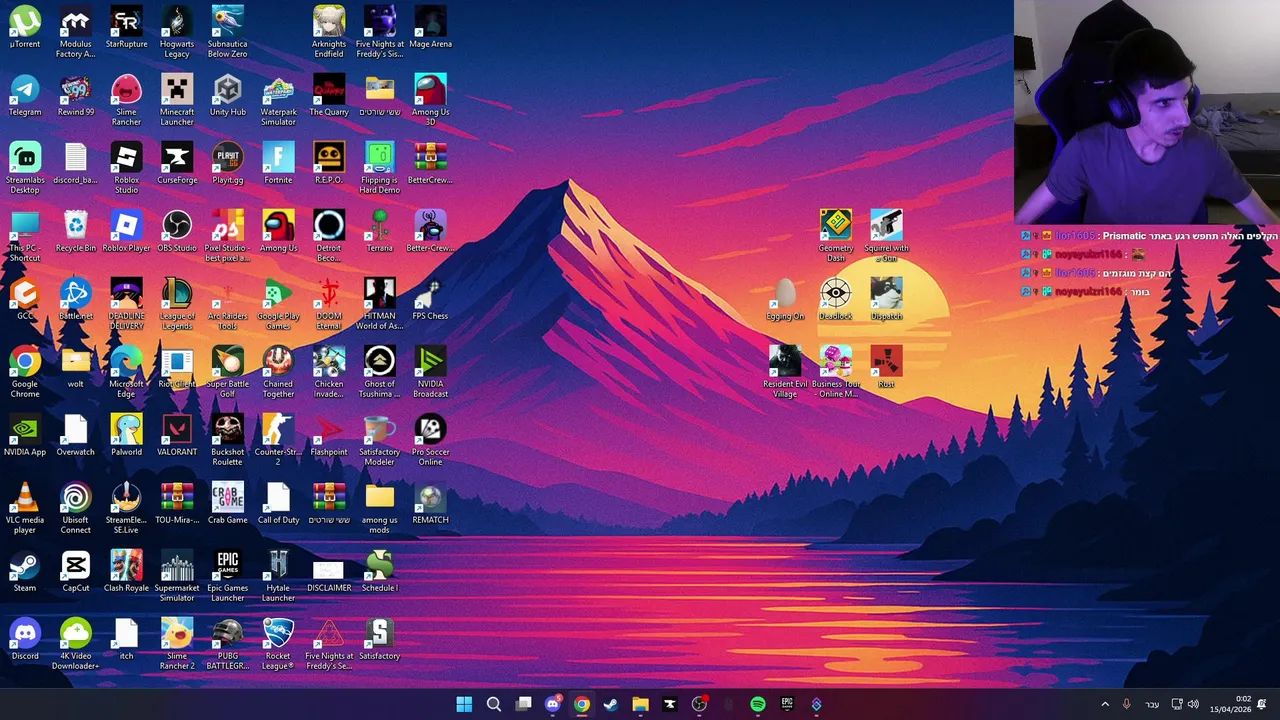The image size is (1280, 720).
Task: Open File Explorer from the taskbar
Action: [x=640, y=704]
